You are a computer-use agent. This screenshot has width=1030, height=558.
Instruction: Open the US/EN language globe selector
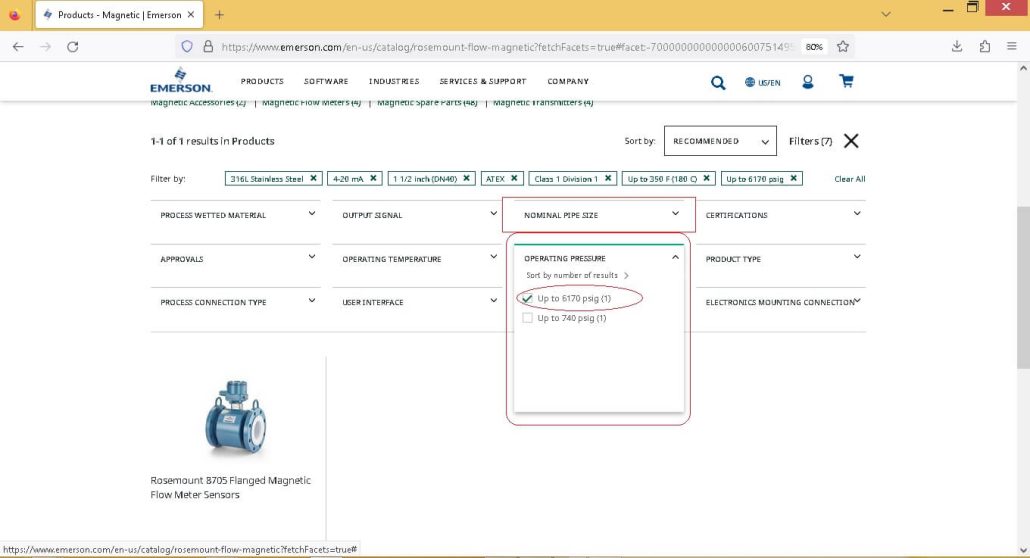pos(763,82)
